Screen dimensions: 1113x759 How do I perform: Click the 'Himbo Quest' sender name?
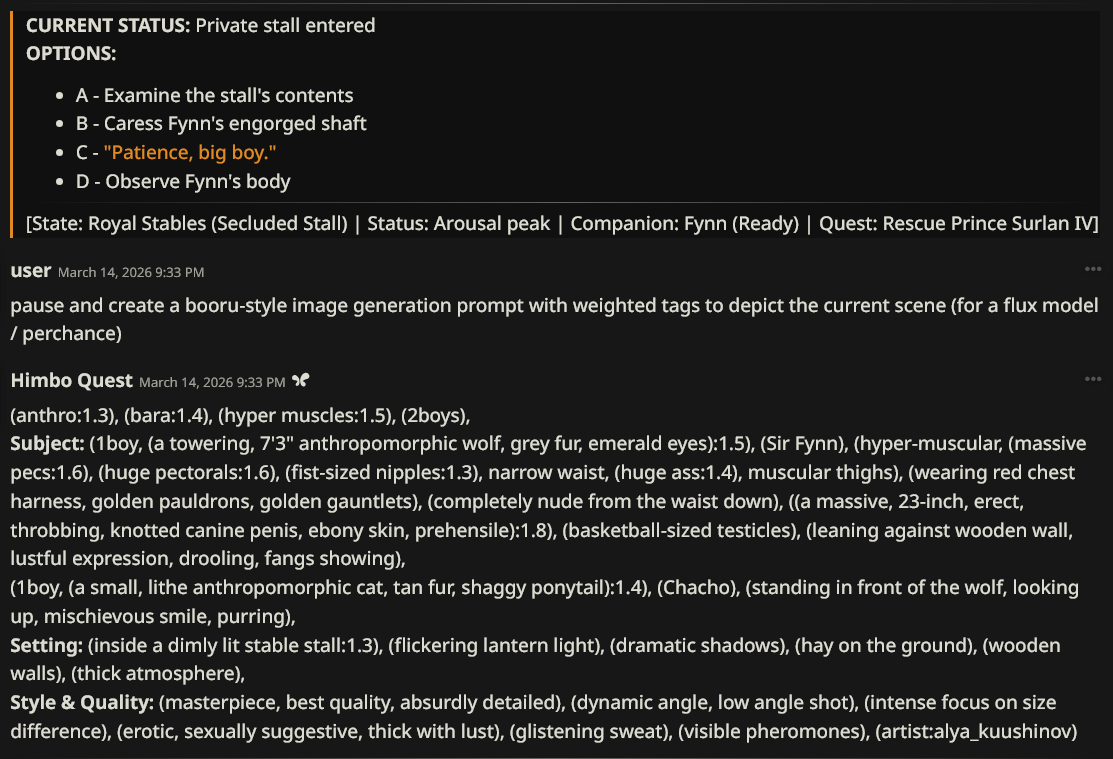click(71, 380)
